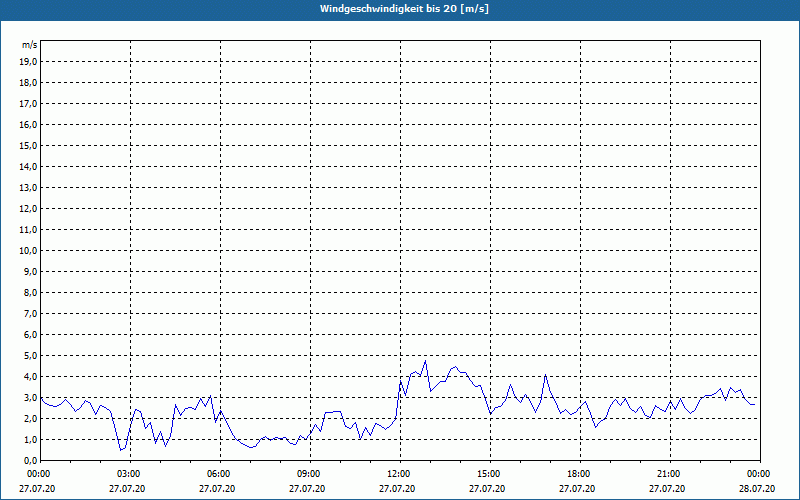Select the 21:00 time marker
Viewport: 800px width, 500px height.
pyautogui.click(x=670, y=473)
